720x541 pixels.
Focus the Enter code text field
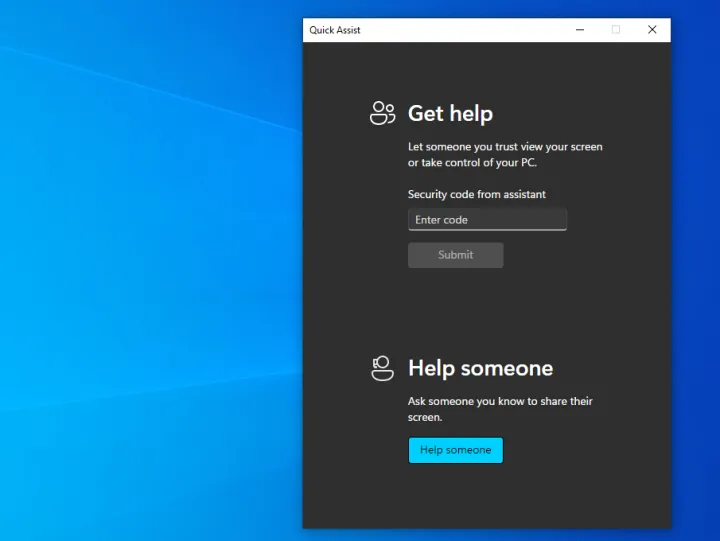coord(487,220)
